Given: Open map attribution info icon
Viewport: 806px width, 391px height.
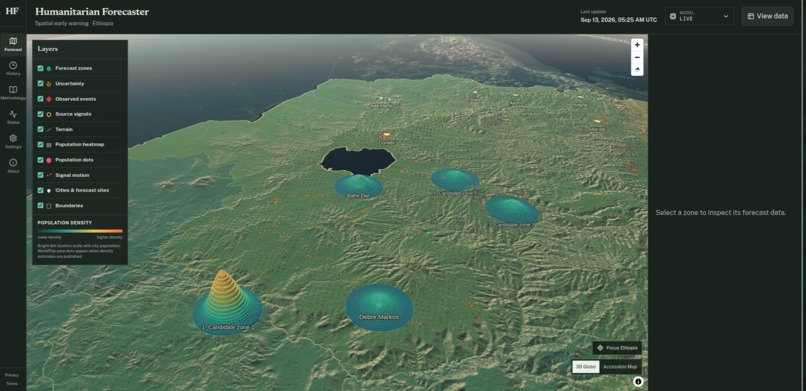Looking at the screenshot, I should [x=638, y=381].
